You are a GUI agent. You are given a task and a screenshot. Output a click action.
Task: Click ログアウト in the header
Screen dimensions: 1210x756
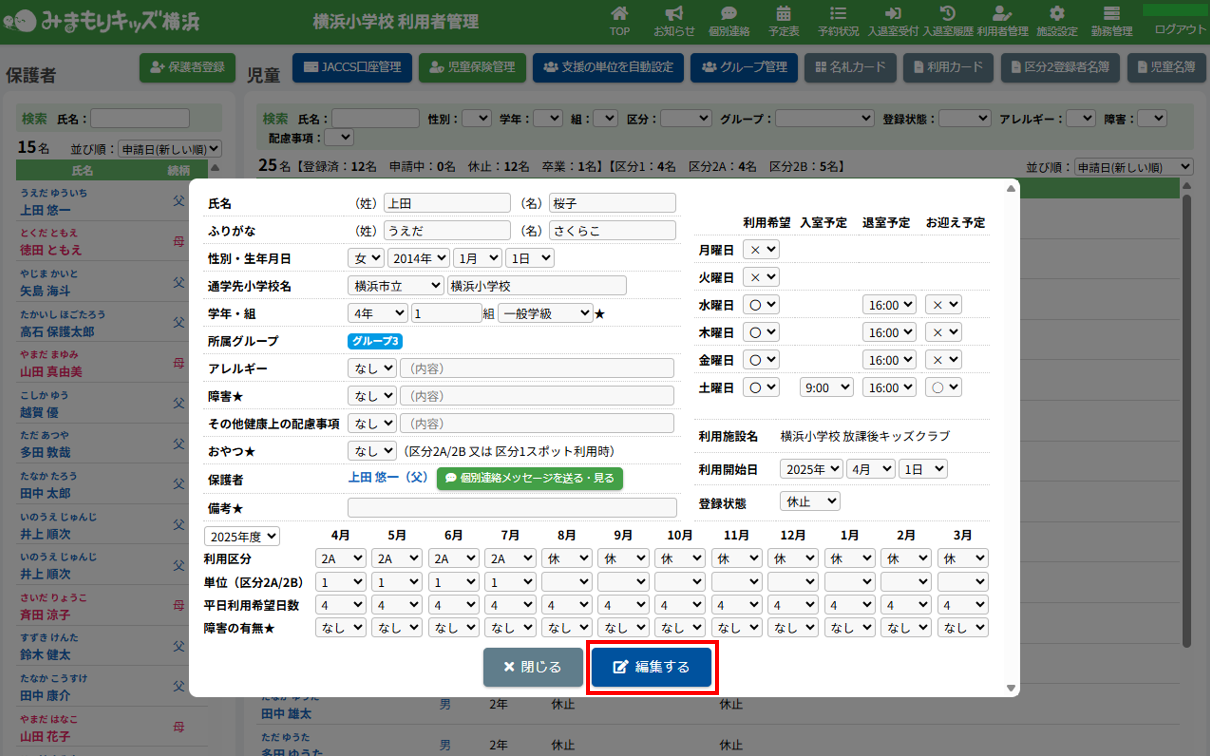(x=1179, y=29)
